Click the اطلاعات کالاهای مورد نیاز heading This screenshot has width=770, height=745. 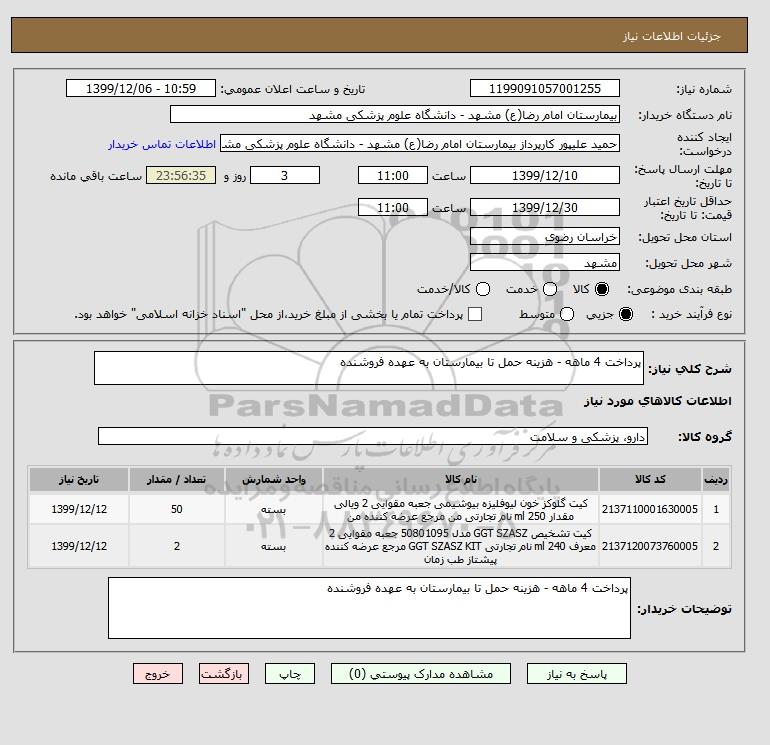tap(658, 401)
